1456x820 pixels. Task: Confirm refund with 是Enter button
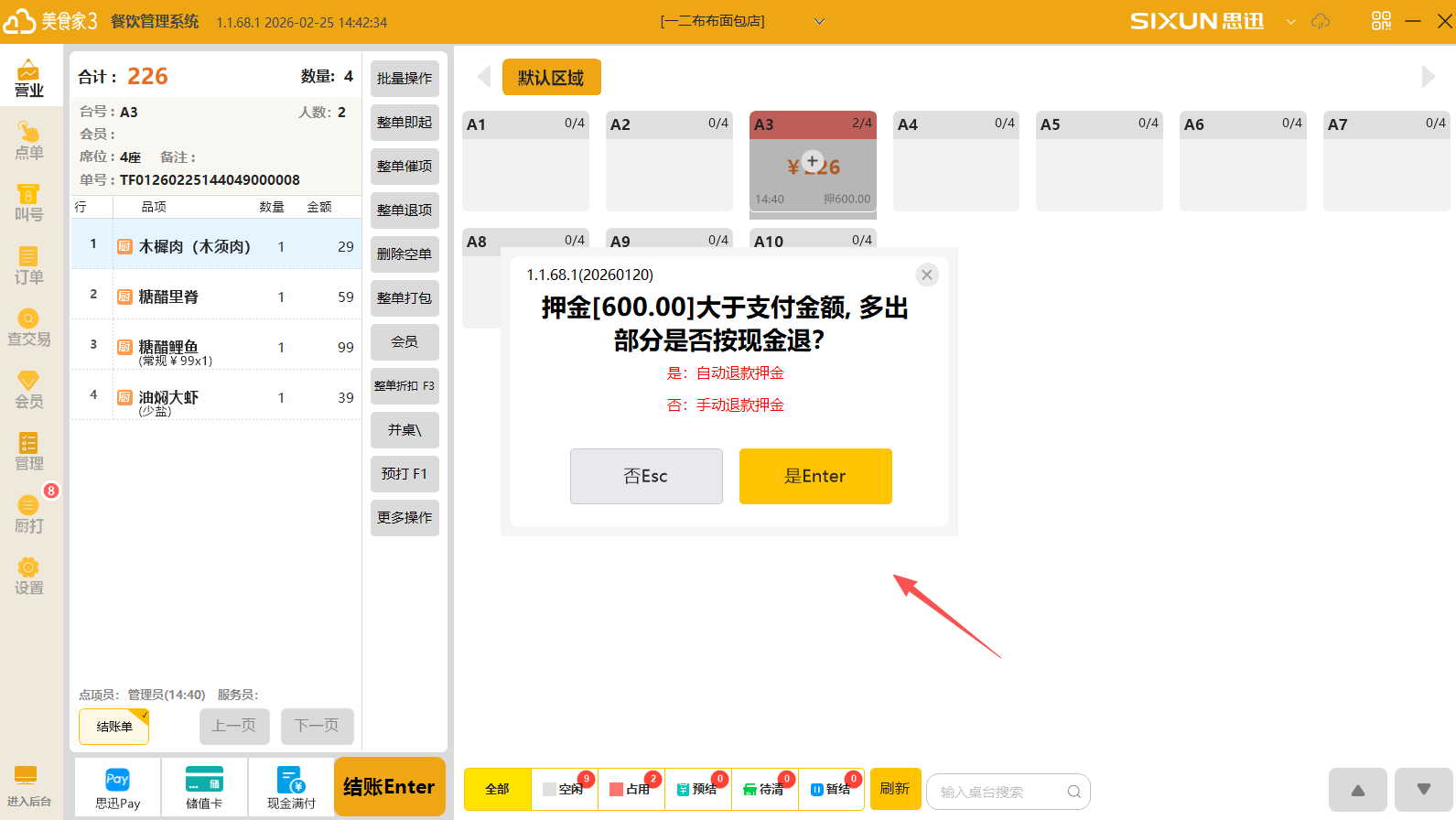[814, 476]
